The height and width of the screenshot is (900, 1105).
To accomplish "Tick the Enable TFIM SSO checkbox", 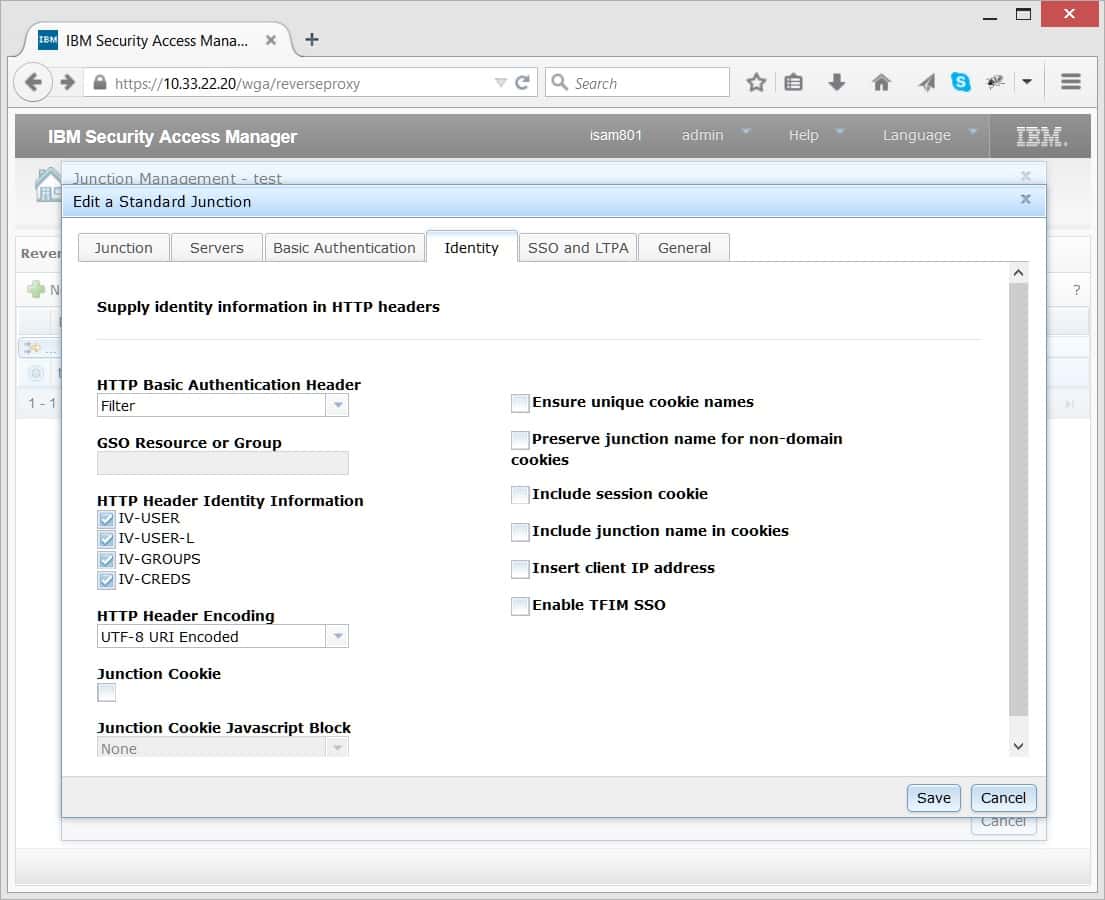I will click(x=520, y=606).
